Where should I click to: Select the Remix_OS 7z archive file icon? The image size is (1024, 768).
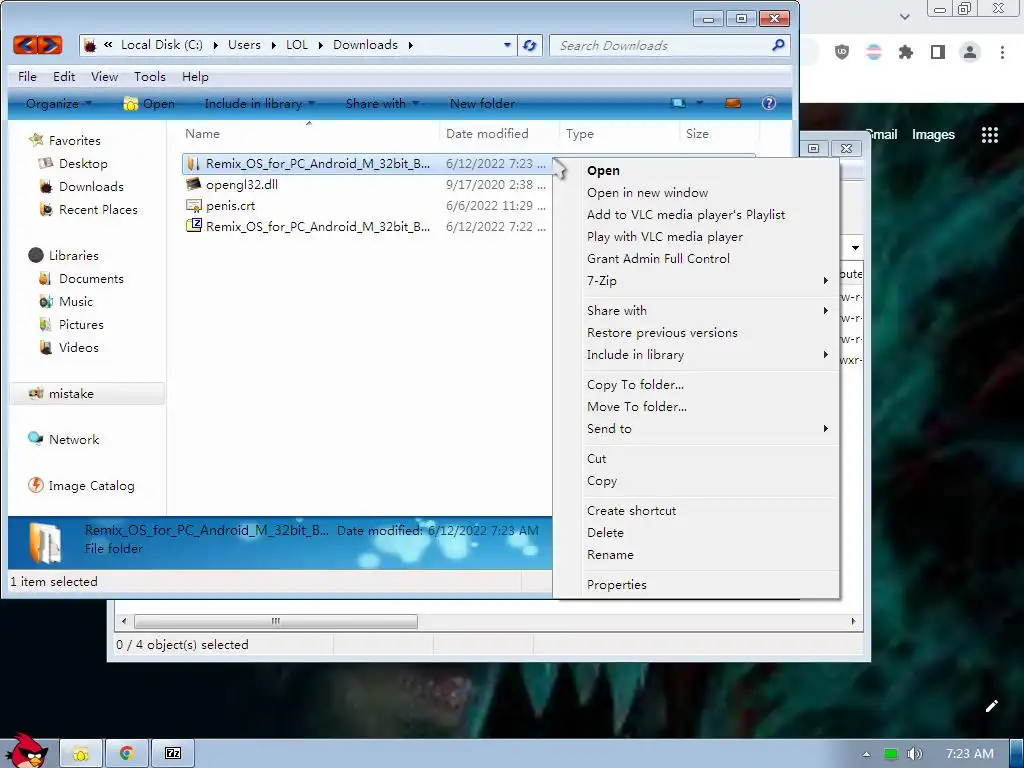[193, 226]
